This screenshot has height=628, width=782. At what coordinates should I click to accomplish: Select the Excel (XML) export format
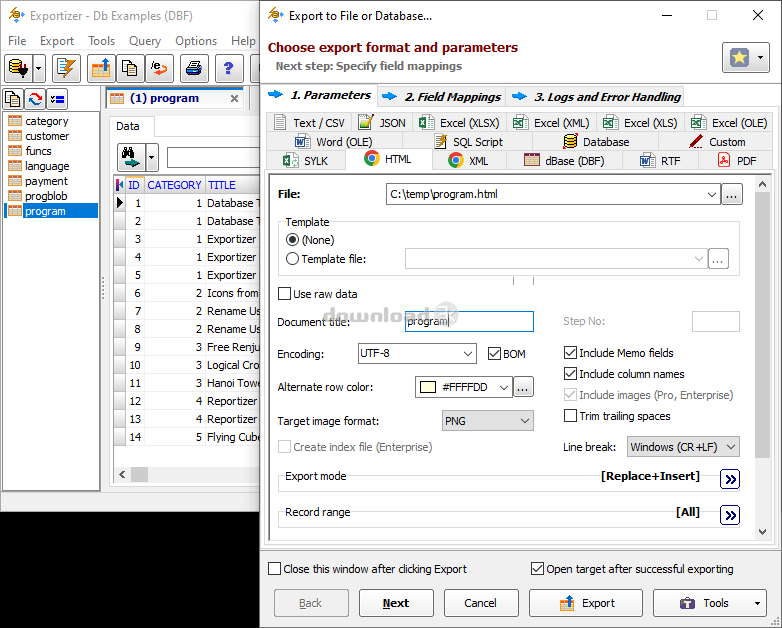point(551,123)
